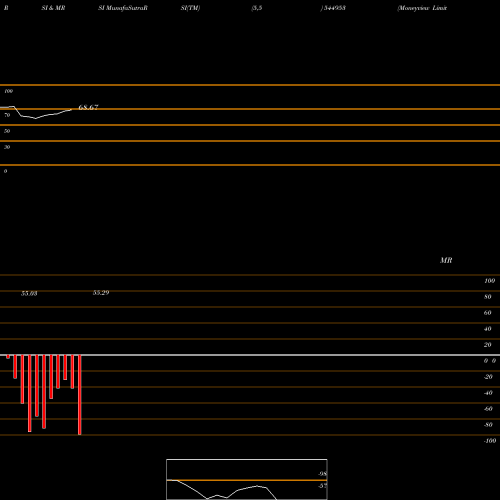
Task: Click the 'Moneyview Limit' header text
Action: point(422,8)
